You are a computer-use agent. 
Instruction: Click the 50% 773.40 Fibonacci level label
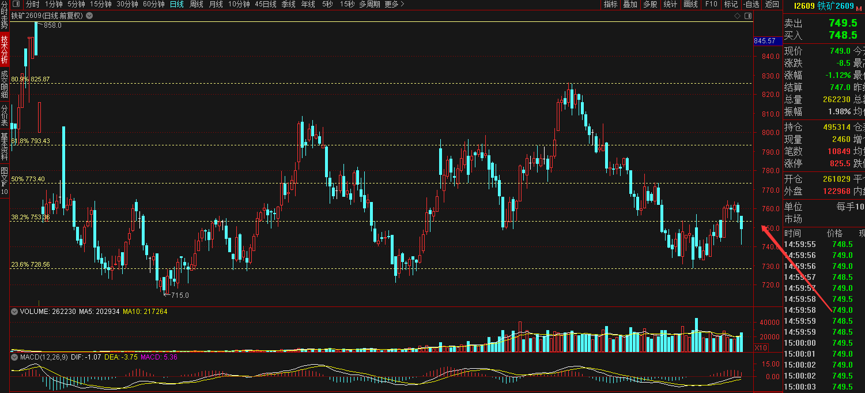(28, 179)
